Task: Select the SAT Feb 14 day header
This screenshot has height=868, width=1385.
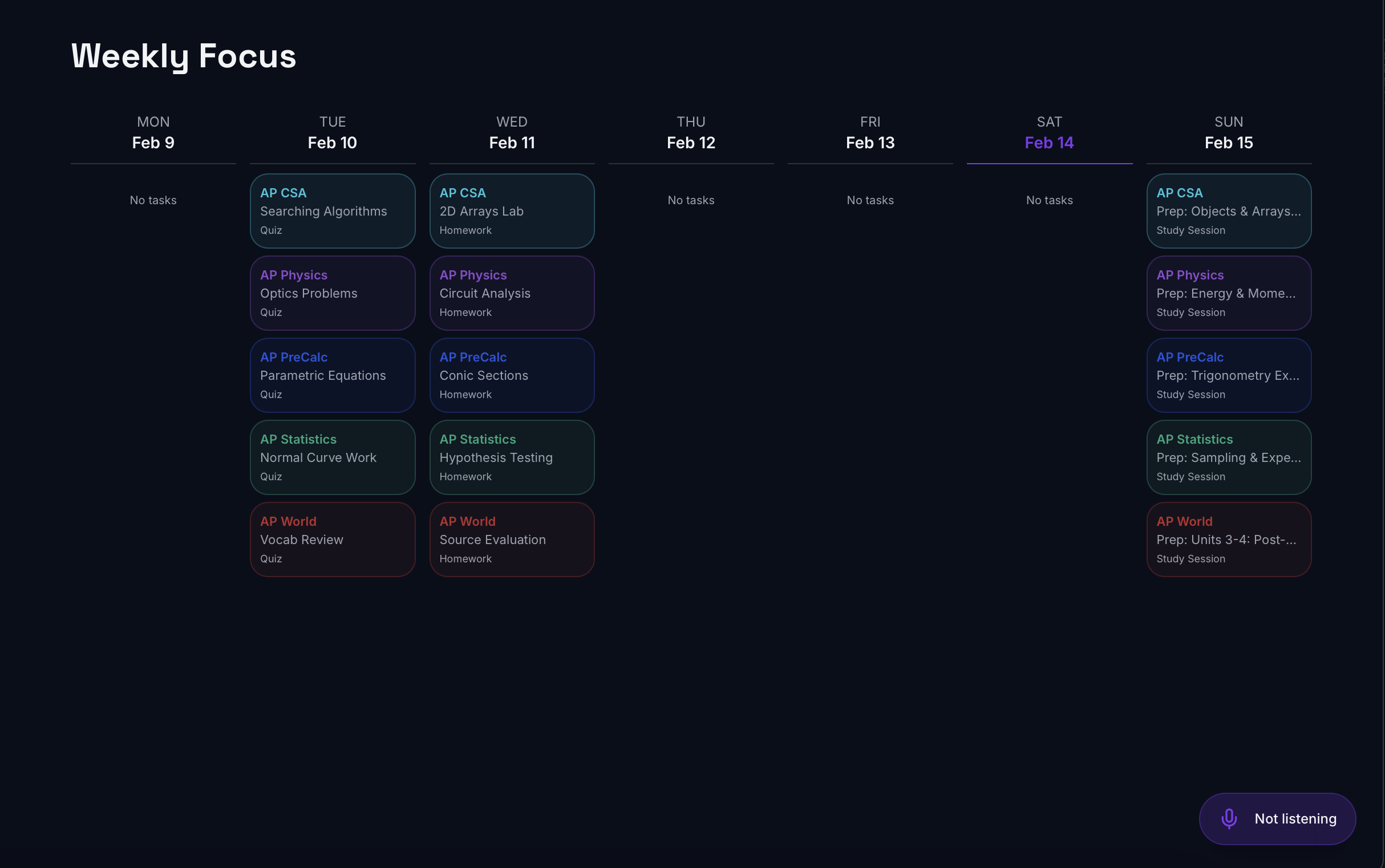Action: point(1049,133)
